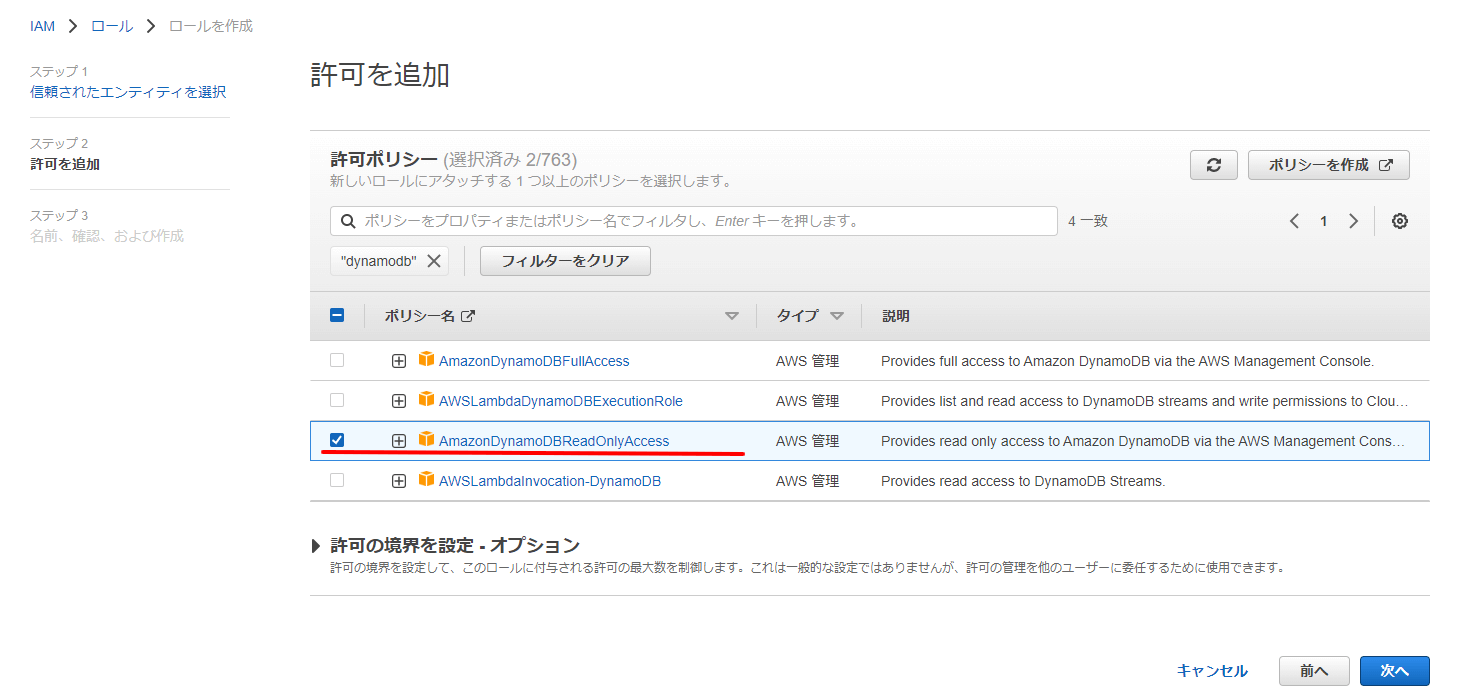Click the 次へ button
Viewport: 1457px width, 697px height.
[1394, 671]
